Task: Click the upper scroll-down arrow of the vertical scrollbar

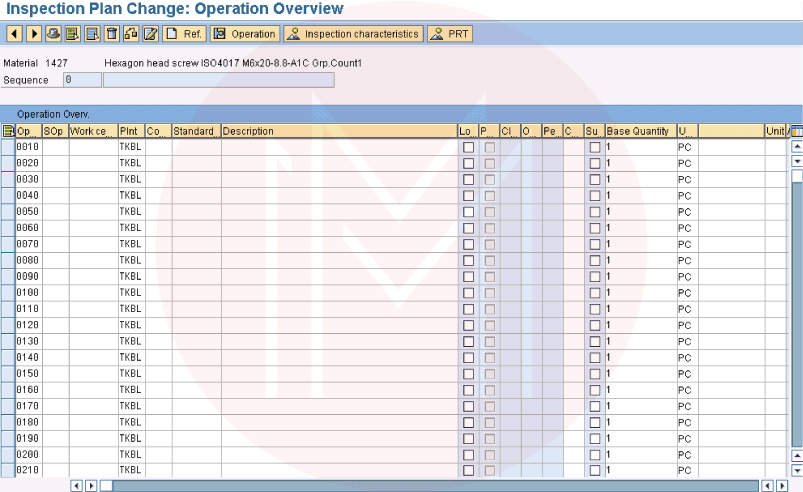Action: coord(797,161)
